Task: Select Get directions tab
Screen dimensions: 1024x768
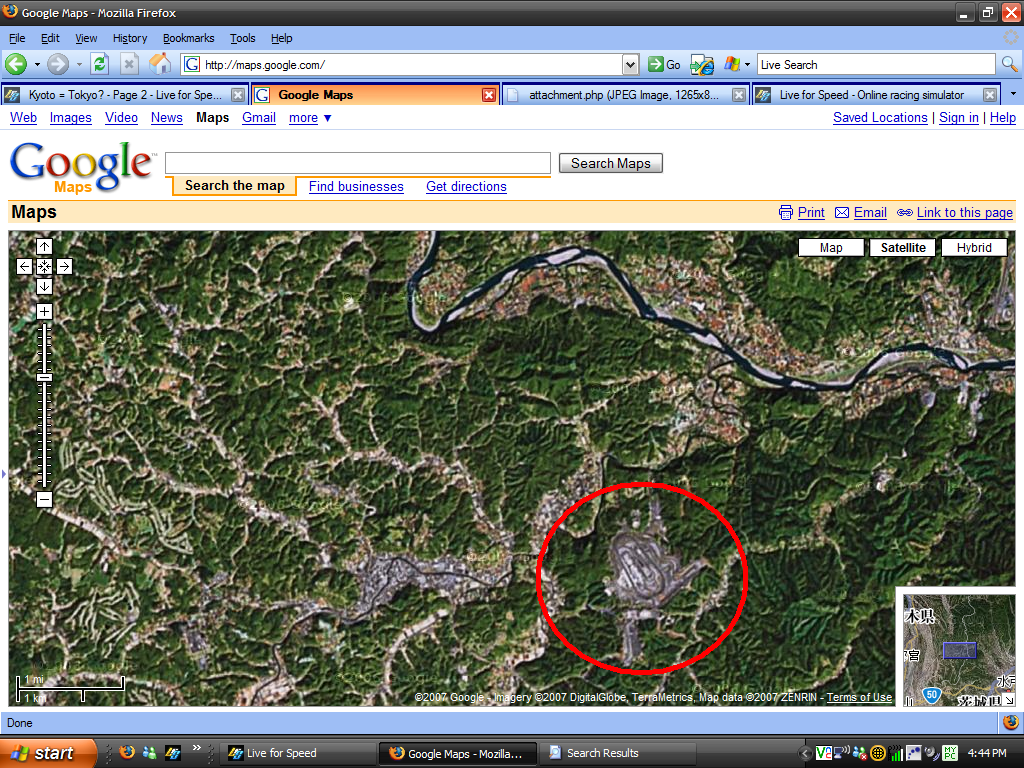Action: tap(466, 187)
